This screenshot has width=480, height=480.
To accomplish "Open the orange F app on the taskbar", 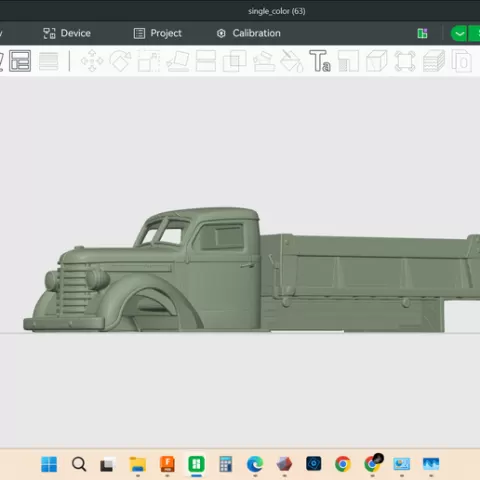I will point(167,464).
